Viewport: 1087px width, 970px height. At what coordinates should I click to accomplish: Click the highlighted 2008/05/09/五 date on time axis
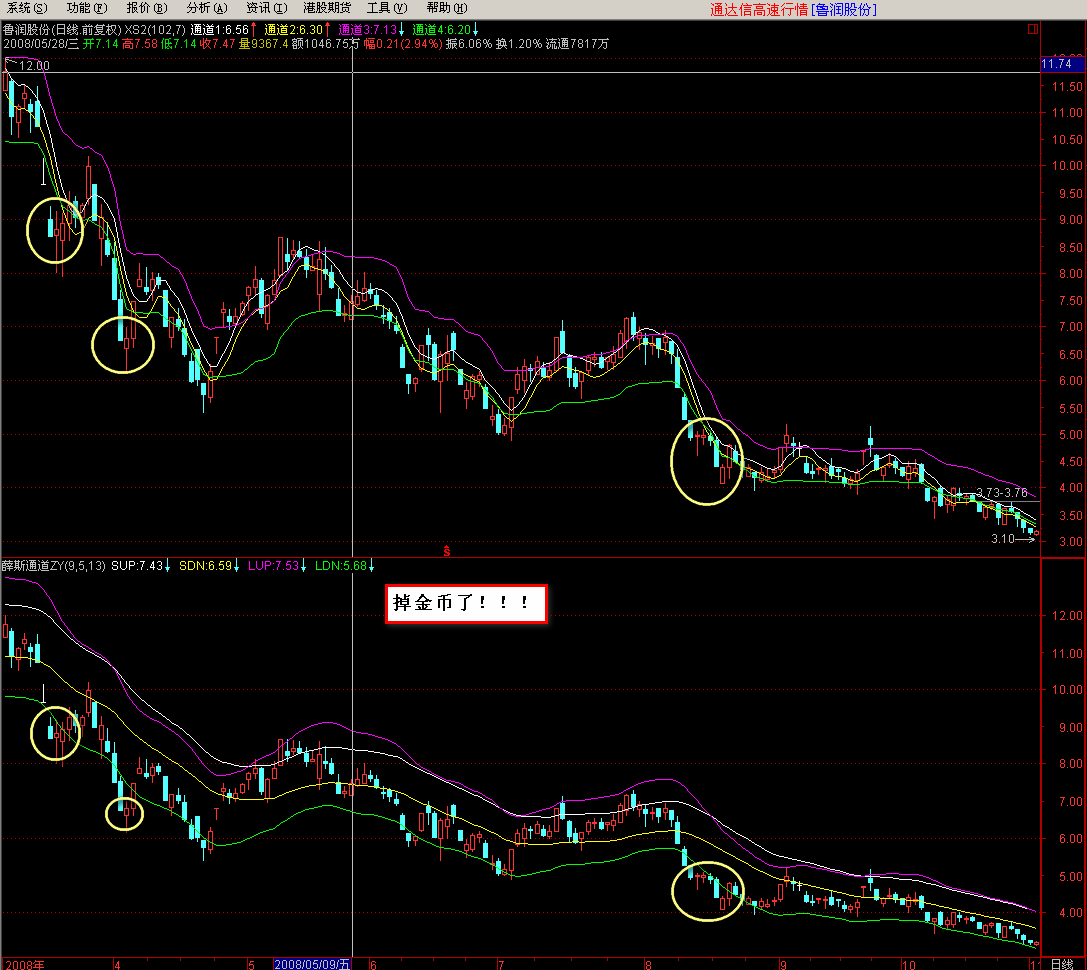click(x=312, y=964)
